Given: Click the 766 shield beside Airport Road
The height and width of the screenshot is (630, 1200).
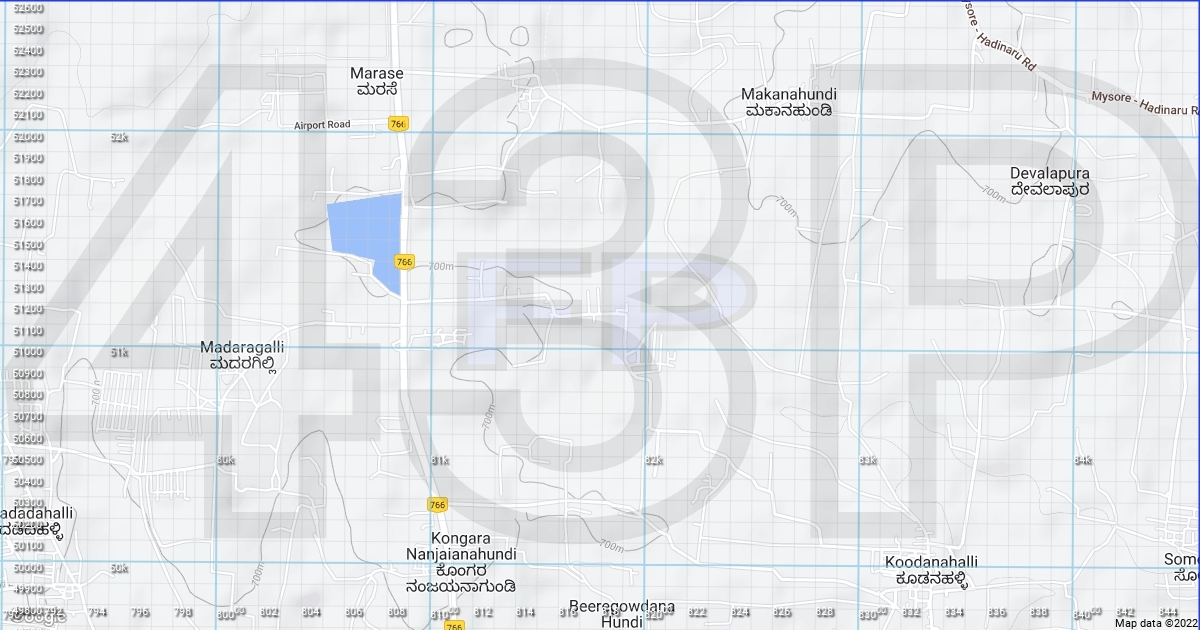Looking at the screenshot, I should tap(399, 124).
